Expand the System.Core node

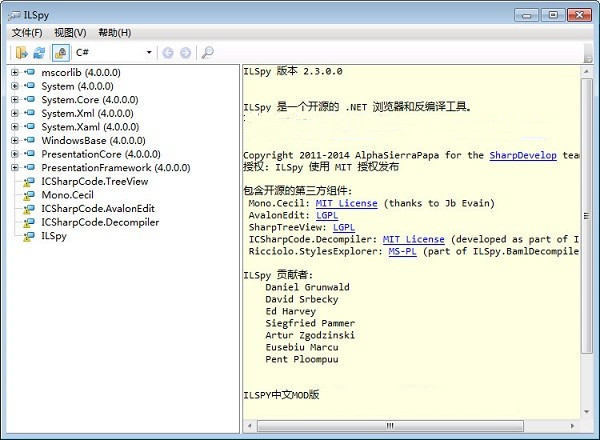pos(15,99)
